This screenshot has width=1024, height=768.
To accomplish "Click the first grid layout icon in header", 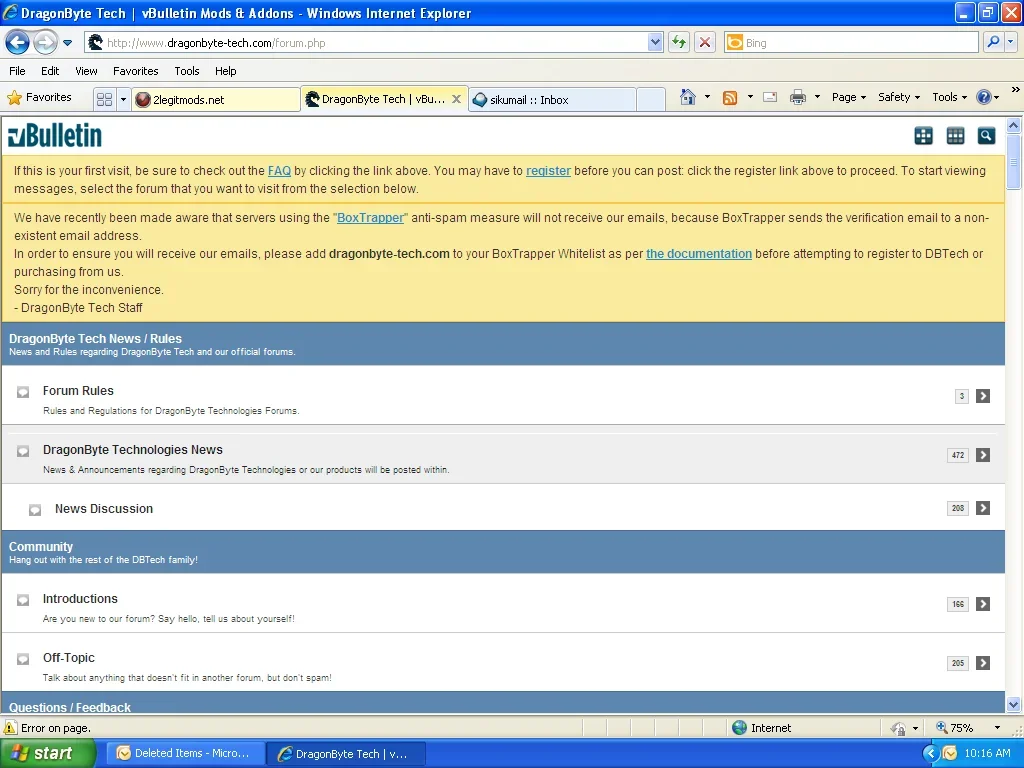I will [923, 136].
